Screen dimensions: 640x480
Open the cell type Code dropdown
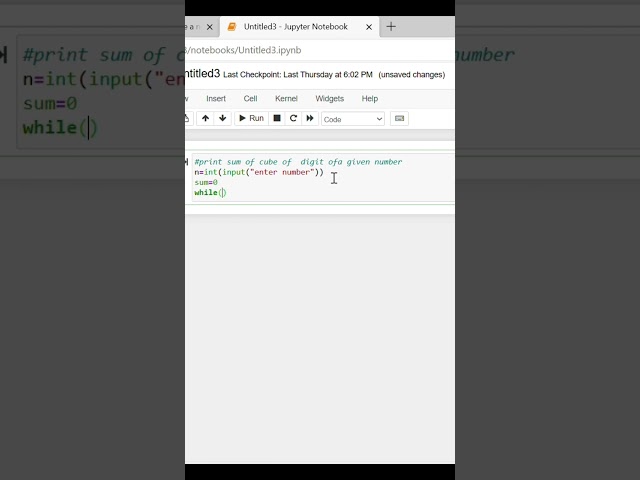point(353,119)
